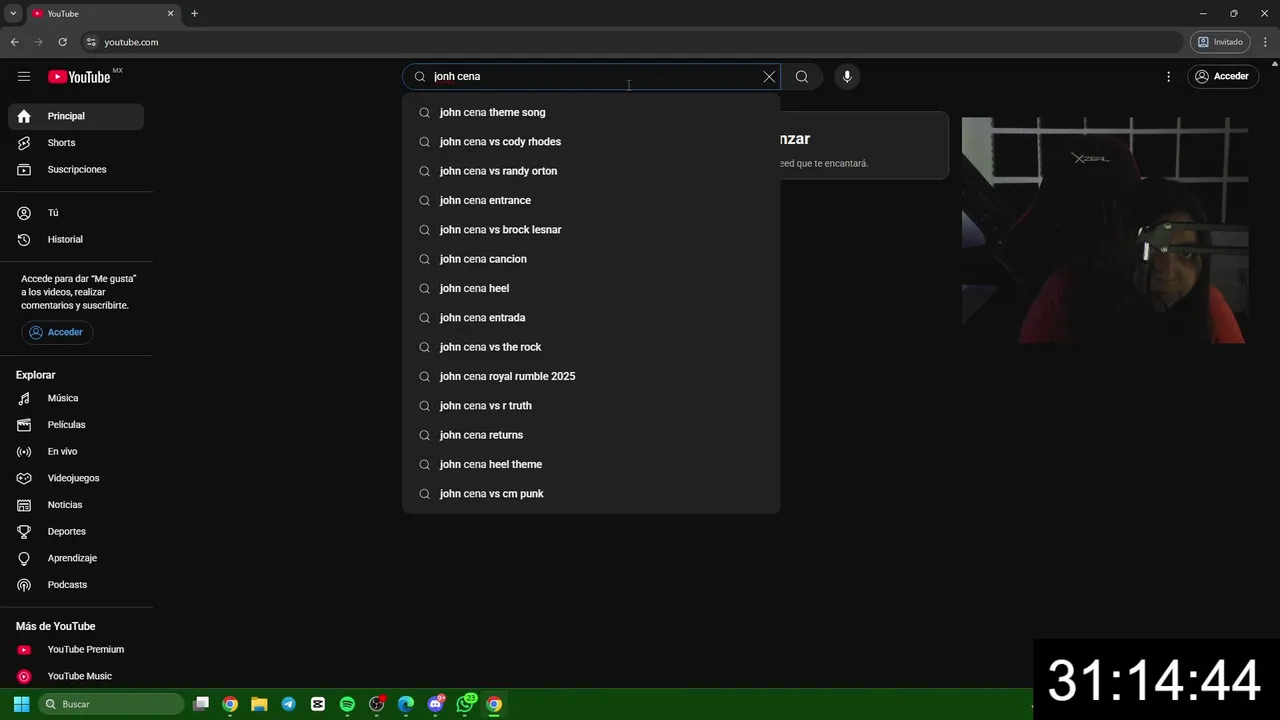Open the Windows Start menu
Viewport: 1280px width, 720px height.
coord(22,704)
